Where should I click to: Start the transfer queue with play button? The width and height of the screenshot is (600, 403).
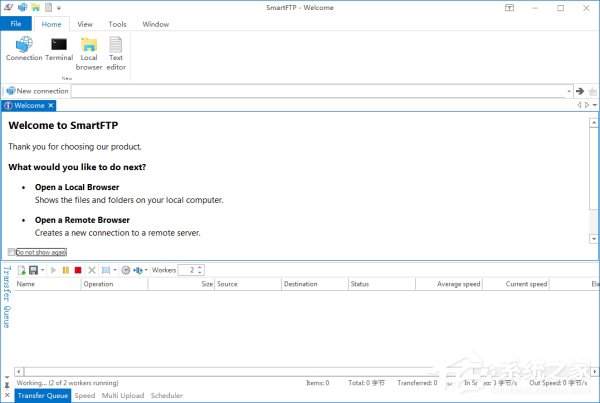(53, 270)
